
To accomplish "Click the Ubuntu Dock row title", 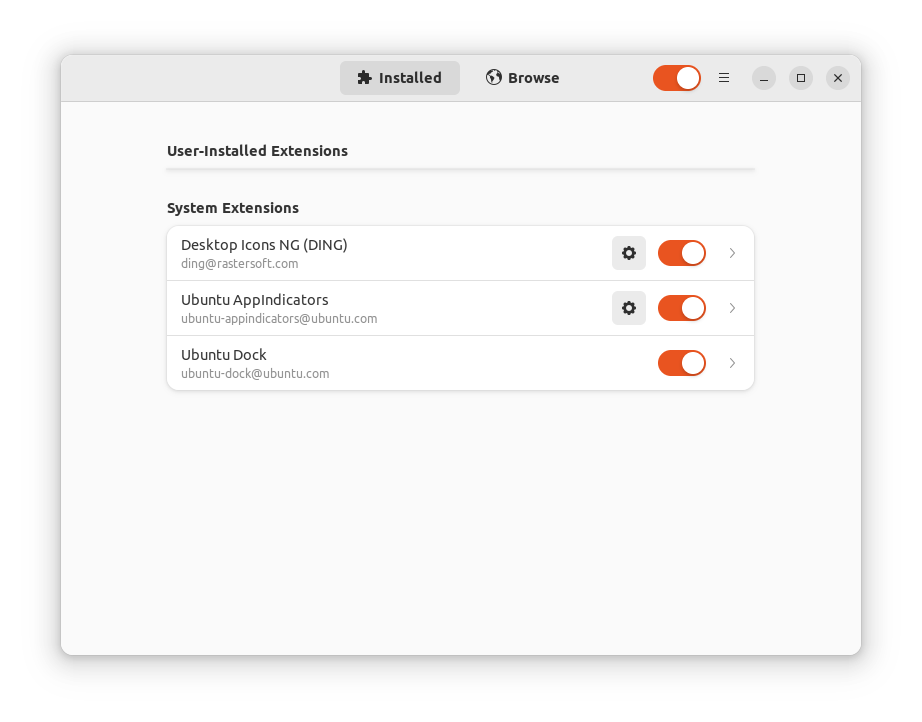I will click(224, 355).
